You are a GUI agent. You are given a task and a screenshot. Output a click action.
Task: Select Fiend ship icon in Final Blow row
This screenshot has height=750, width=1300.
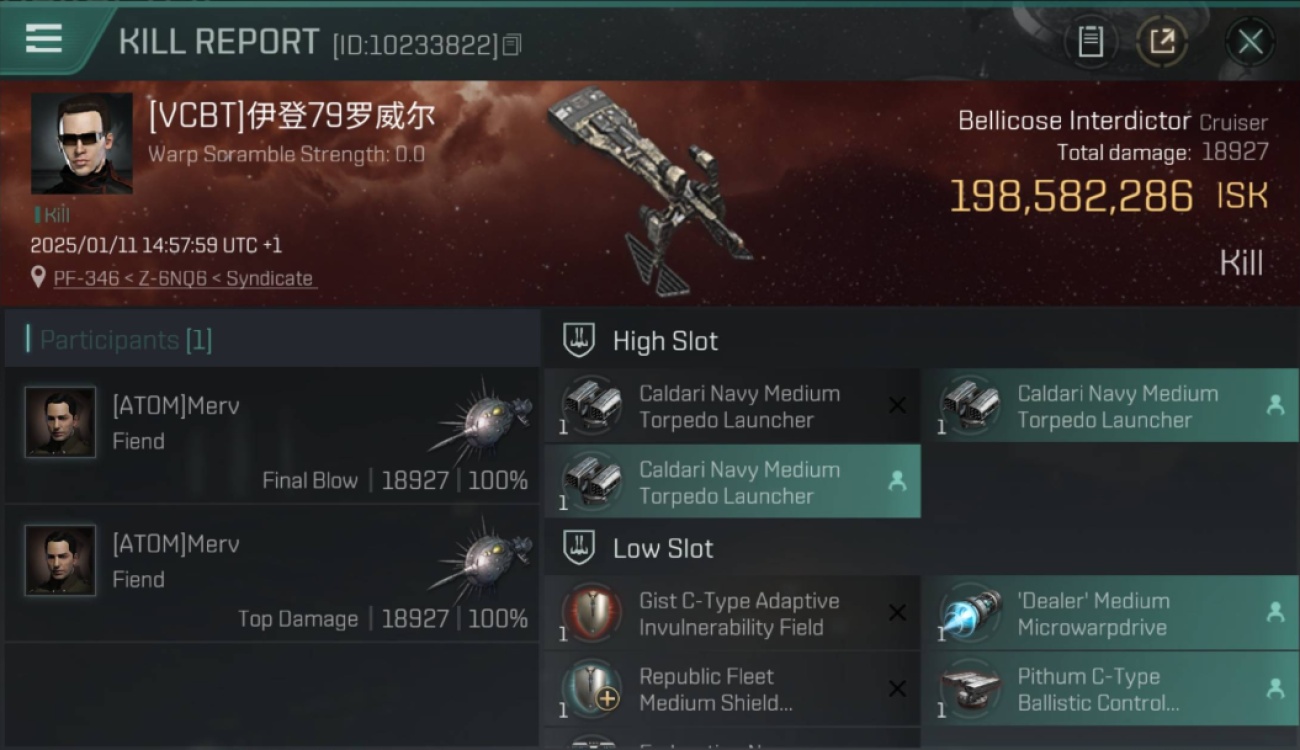(482, 418)
